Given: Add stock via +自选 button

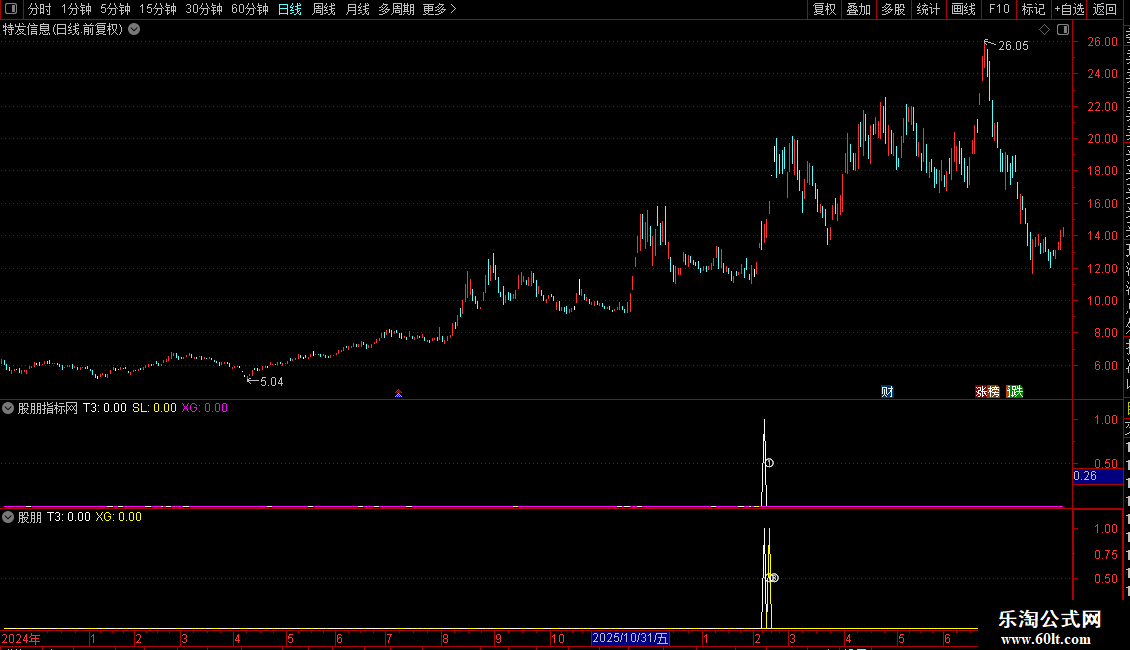Looking at the screenshot, I should [1069, 9].
